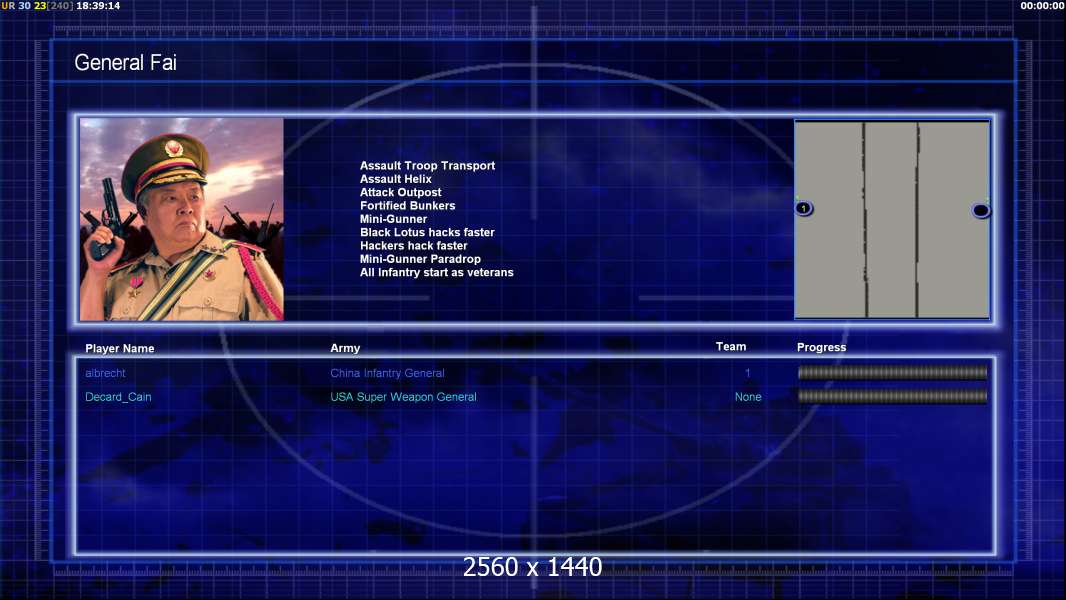Click the 'Team' column header
1066x600 pixels.
[731, 347]
